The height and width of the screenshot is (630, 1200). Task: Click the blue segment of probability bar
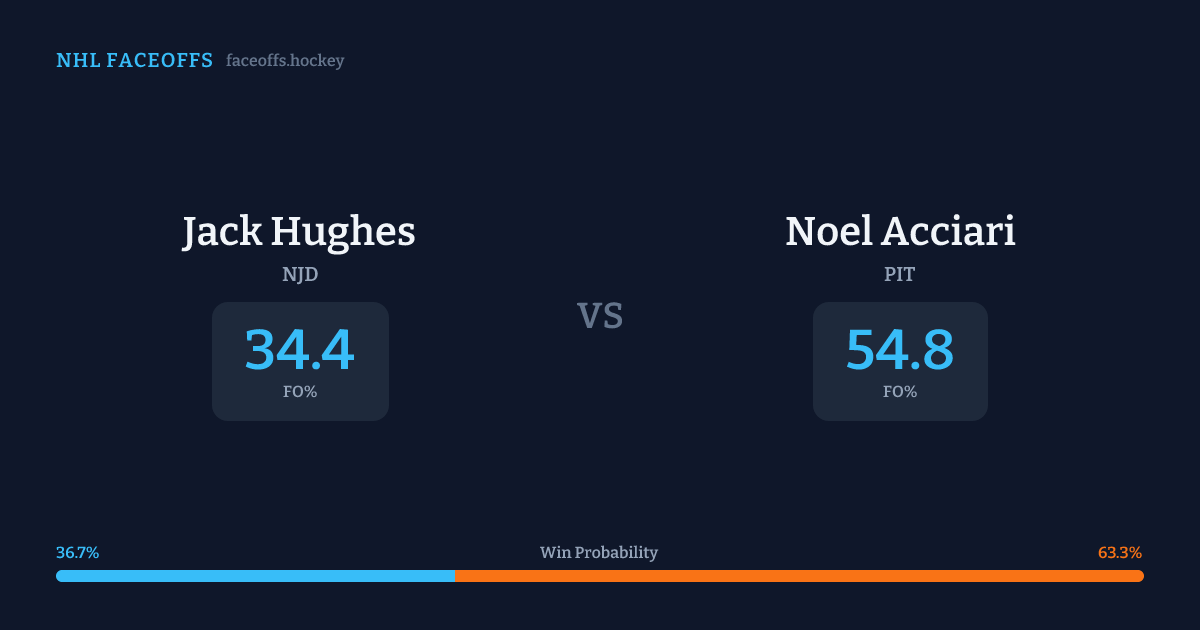(255, 576)
